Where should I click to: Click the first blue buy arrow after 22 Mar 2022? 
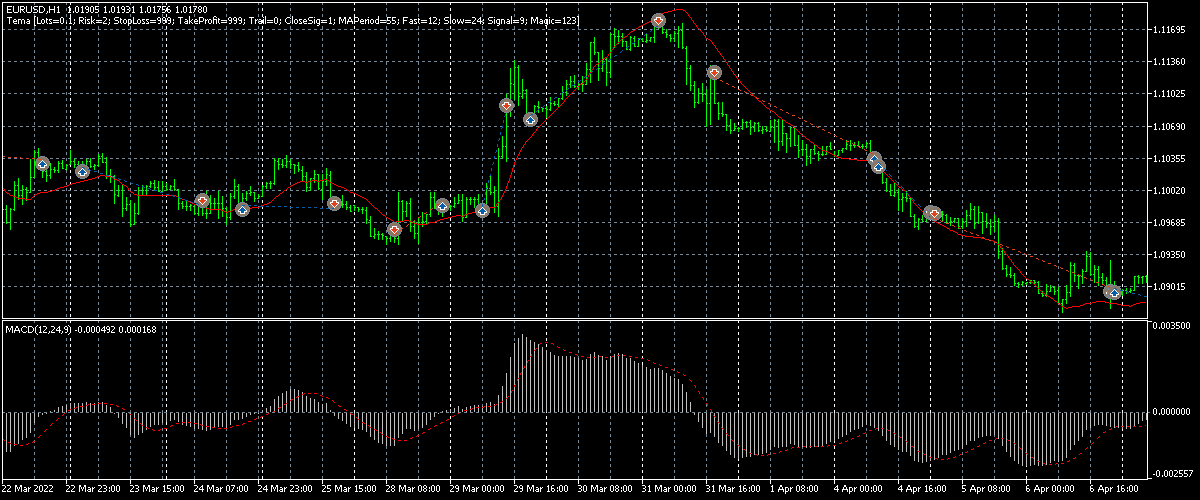click(x=42, y=163)
